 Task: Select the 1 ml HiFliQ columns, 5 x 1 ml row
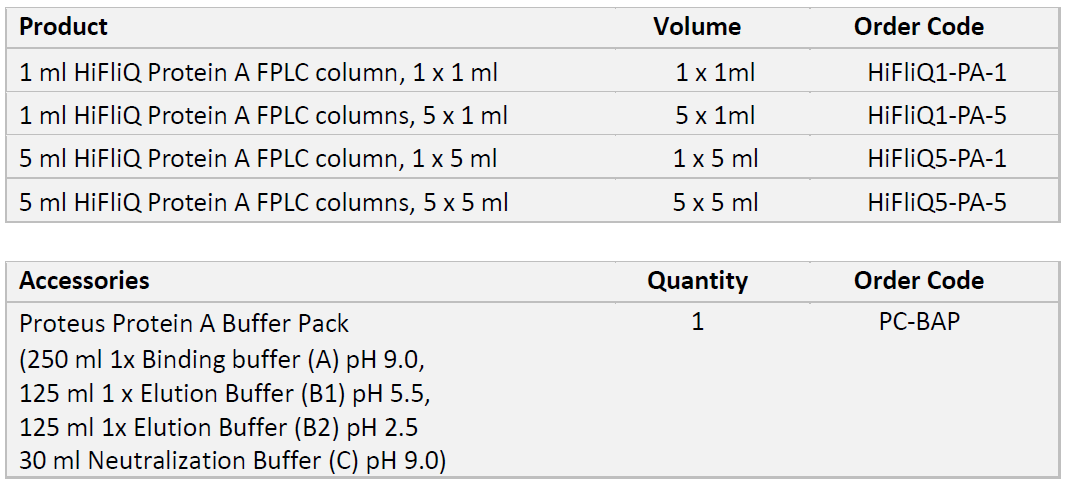264,116
